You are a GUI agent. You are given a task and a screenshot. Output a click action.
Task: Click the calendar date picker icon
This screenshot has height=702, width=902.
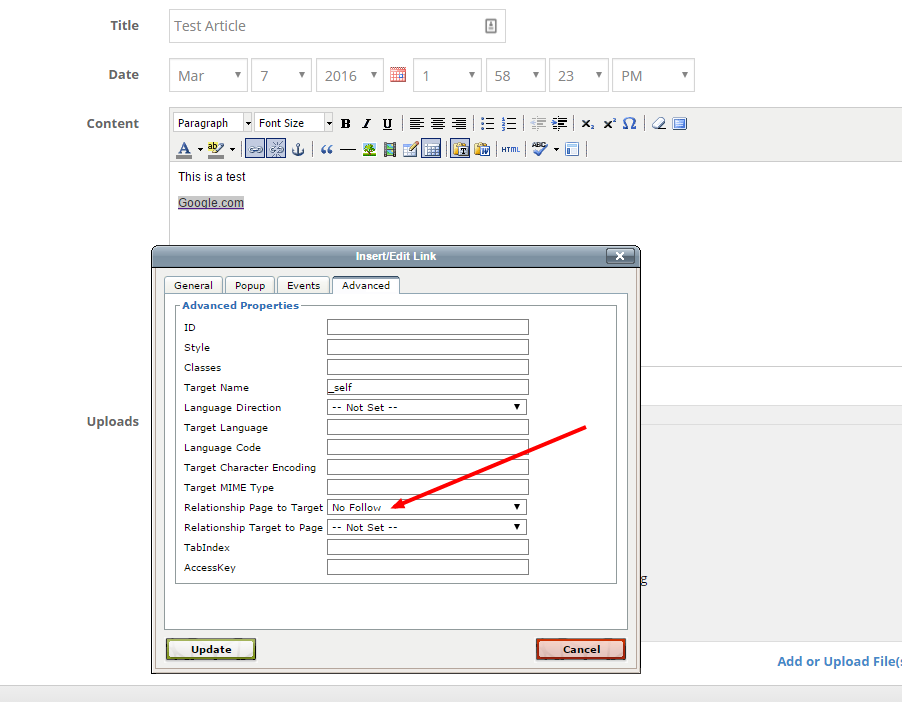pyautogui.click(x=398, y=75)
